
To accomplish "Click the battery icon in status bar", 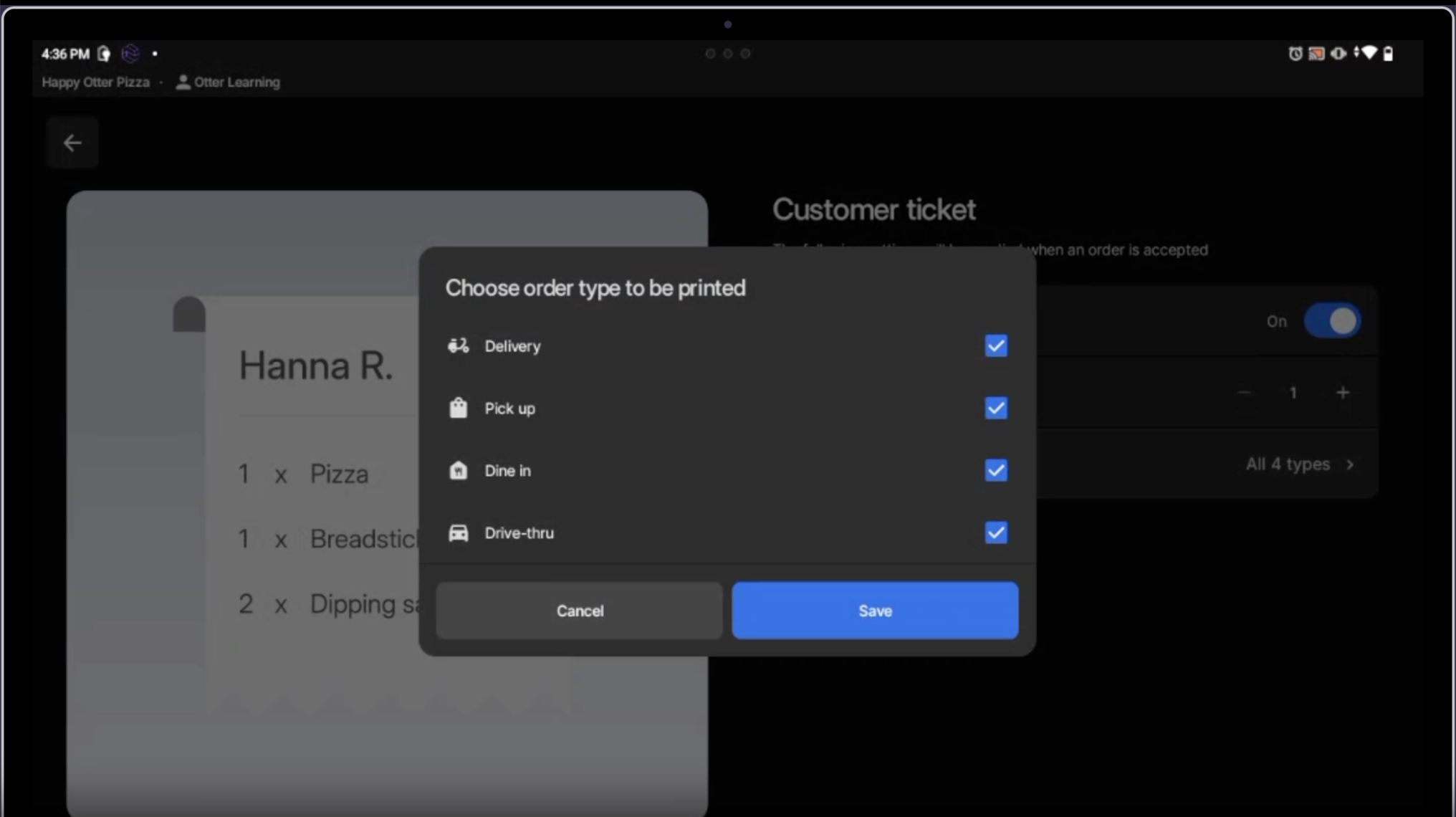I will pyautogui.click(x=1389, y=54).
